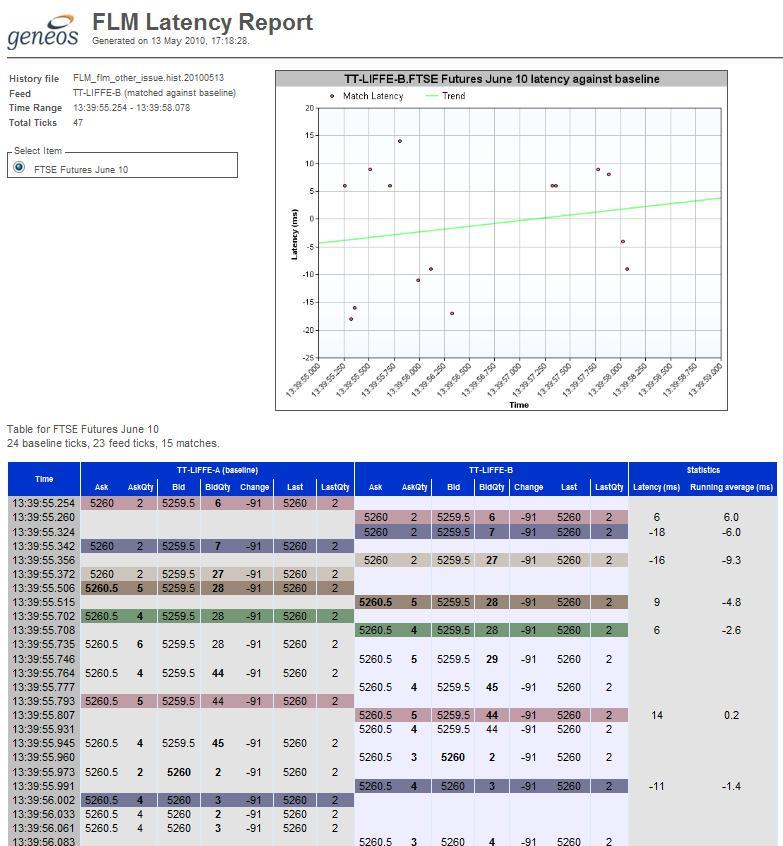This screenshot has height=846, width=783.
Task: Click the TT-LIFFE-B table header
Action: 491,470
